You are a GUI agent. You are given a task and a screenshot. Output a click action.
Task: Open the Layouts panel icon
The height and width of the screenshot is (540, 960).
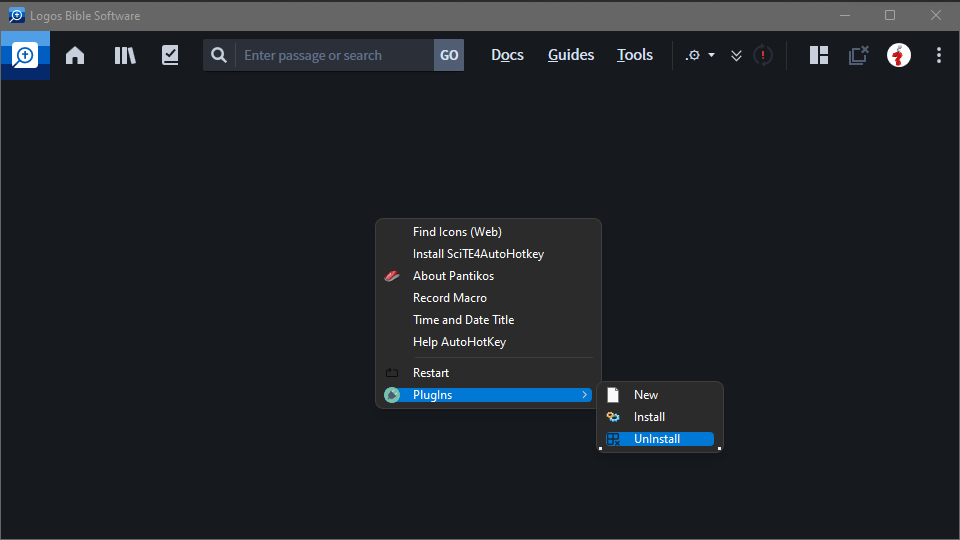(819, 55)
